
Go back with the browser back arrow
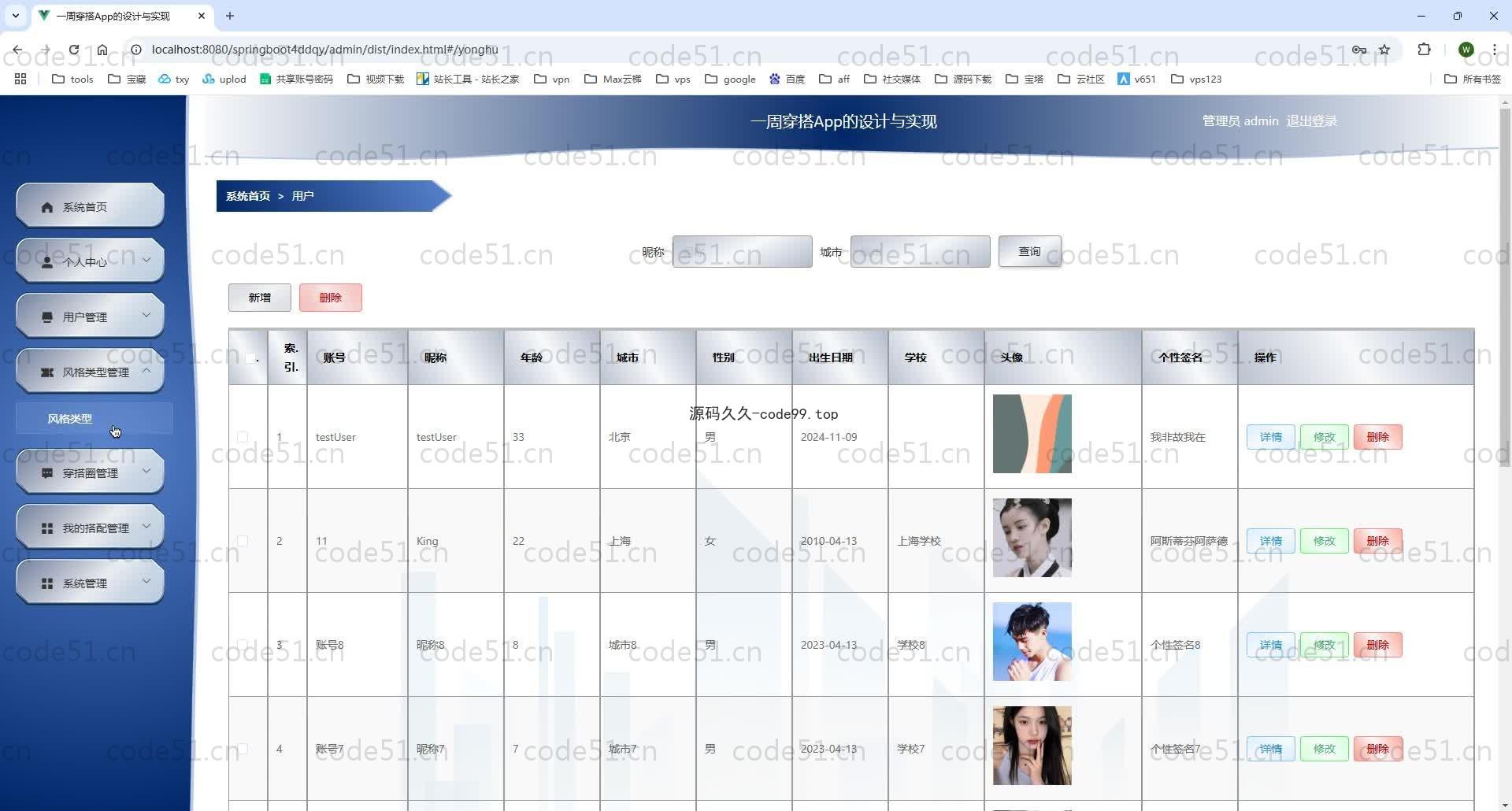(x=17, y=50)
